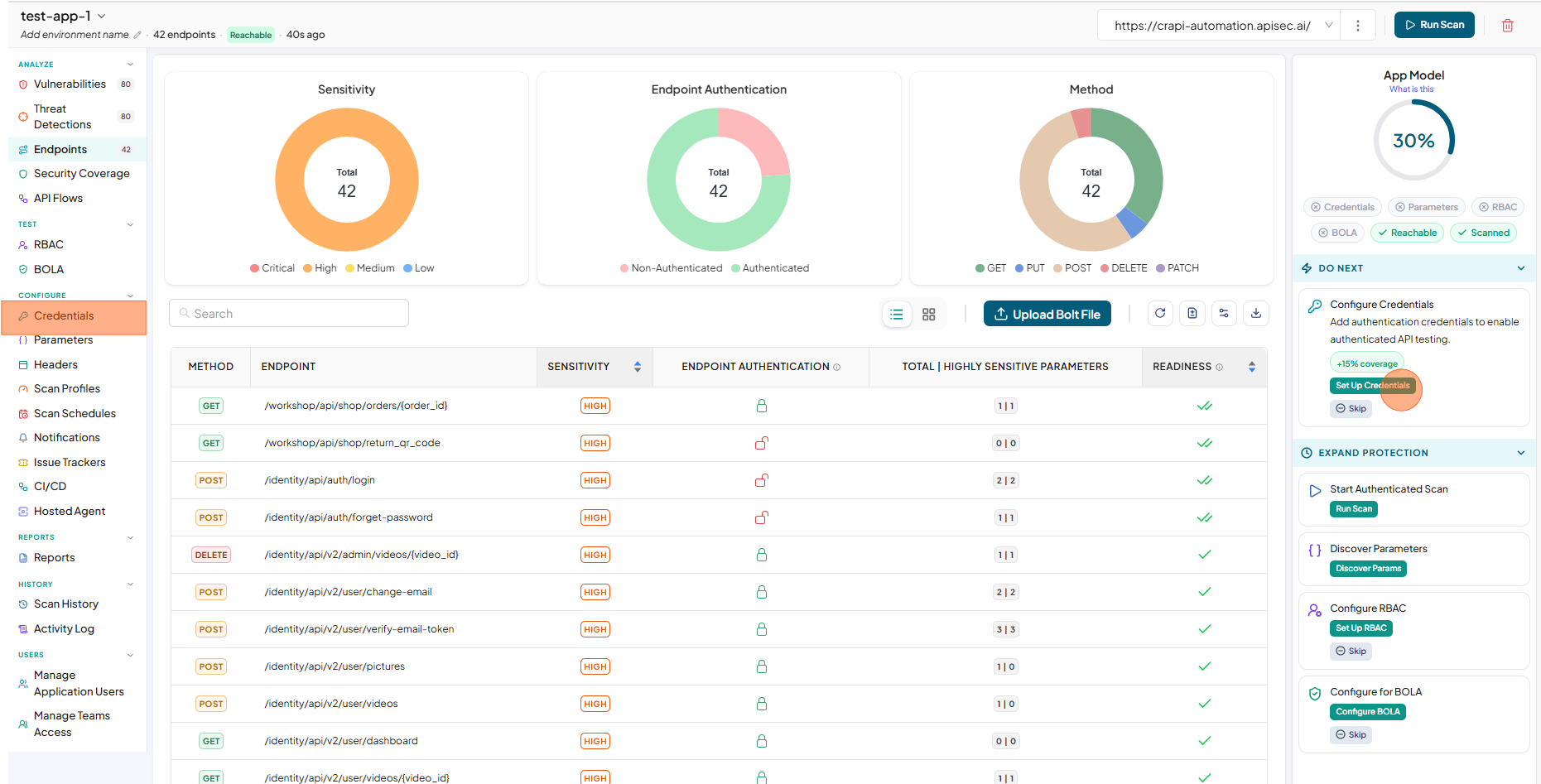Switch to list view layout
The image size is (1541, 784).
tap(897, 315)
